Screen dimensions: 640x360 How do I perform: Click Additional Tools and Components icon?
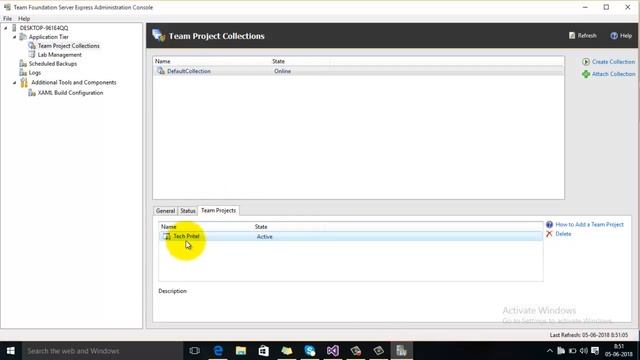pyautogui.click(x=24, y=83)
